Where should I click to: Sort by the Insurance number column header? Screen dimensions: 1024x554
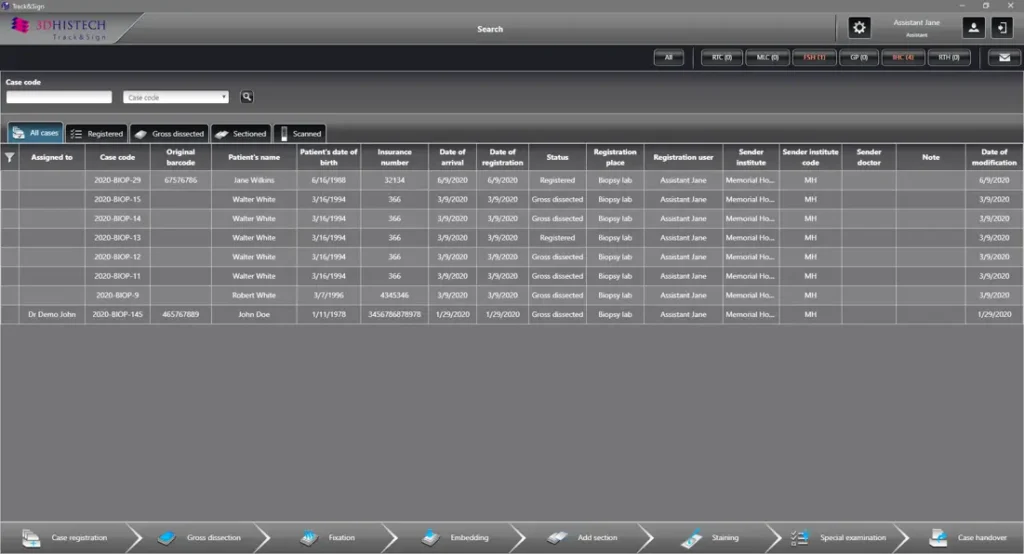click(394, 157)
